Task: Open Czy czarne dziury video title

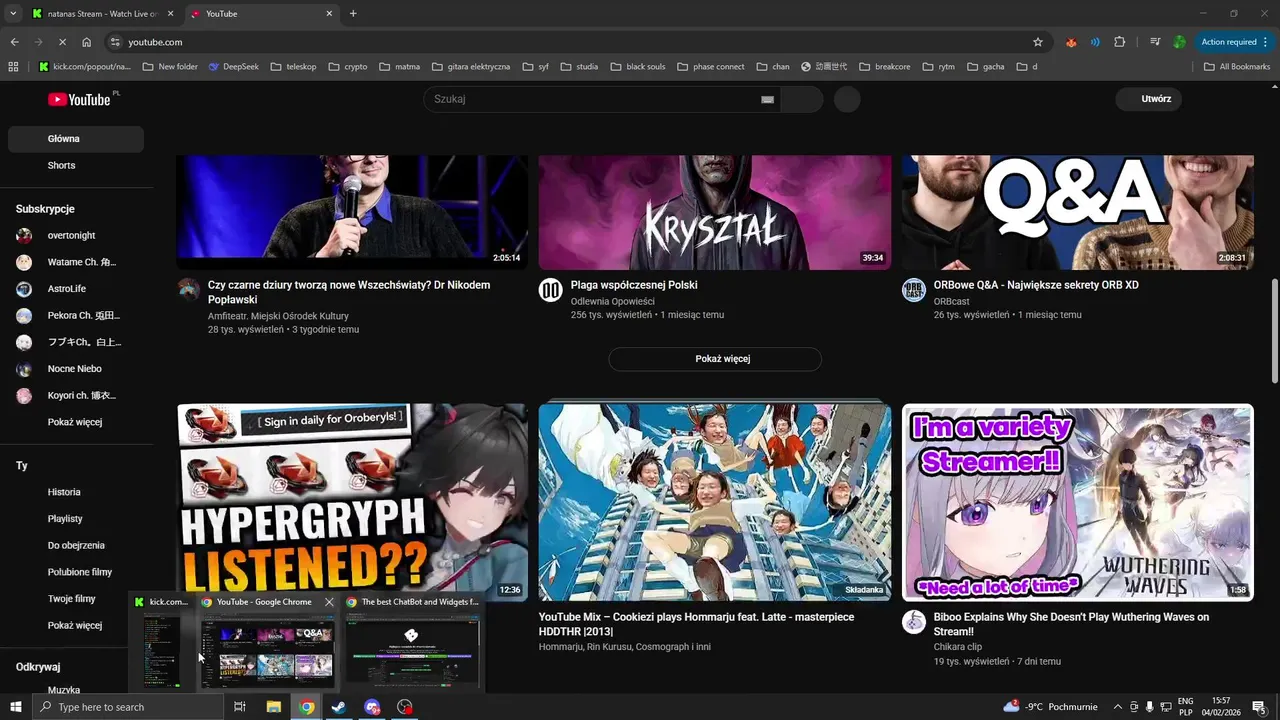Action: (349, 292)
